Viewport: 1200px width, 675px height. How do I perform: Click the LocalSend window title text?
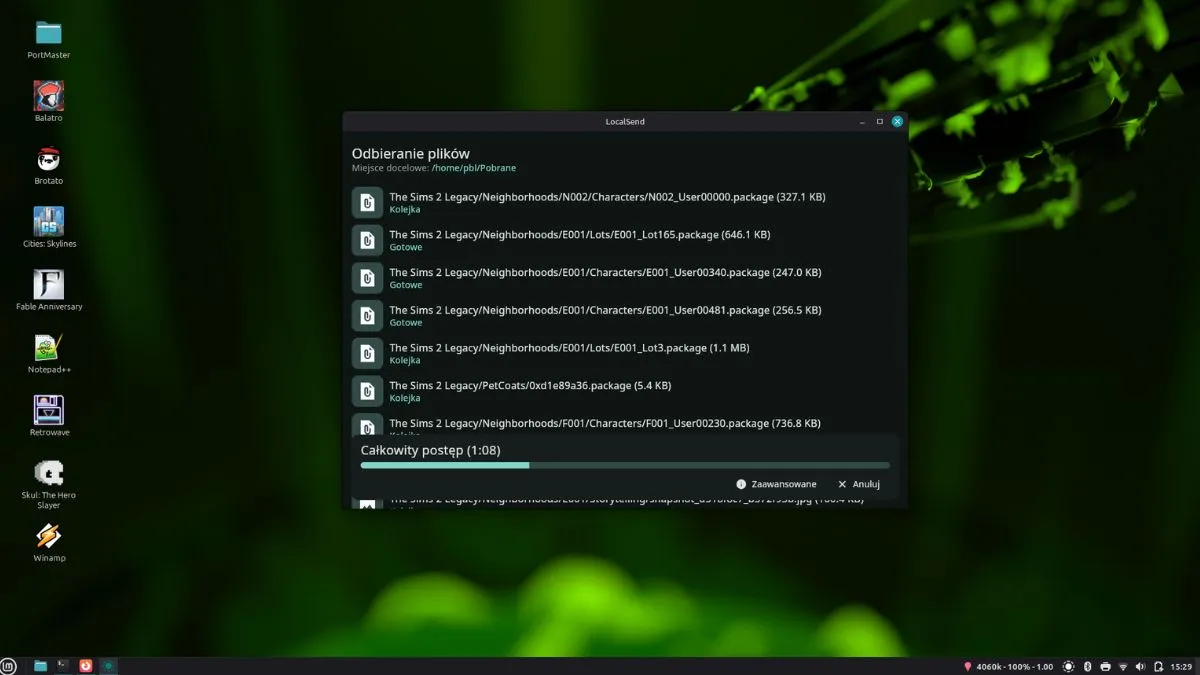point(625,121)
